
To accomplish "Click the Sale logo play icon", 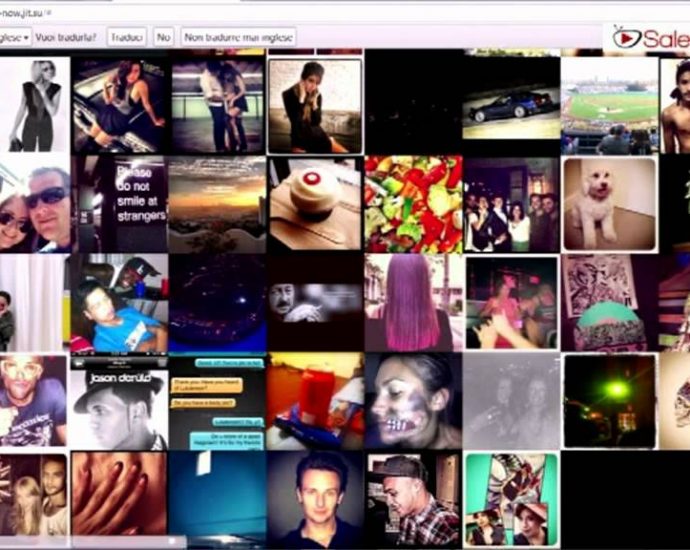I will click(626, 39).
